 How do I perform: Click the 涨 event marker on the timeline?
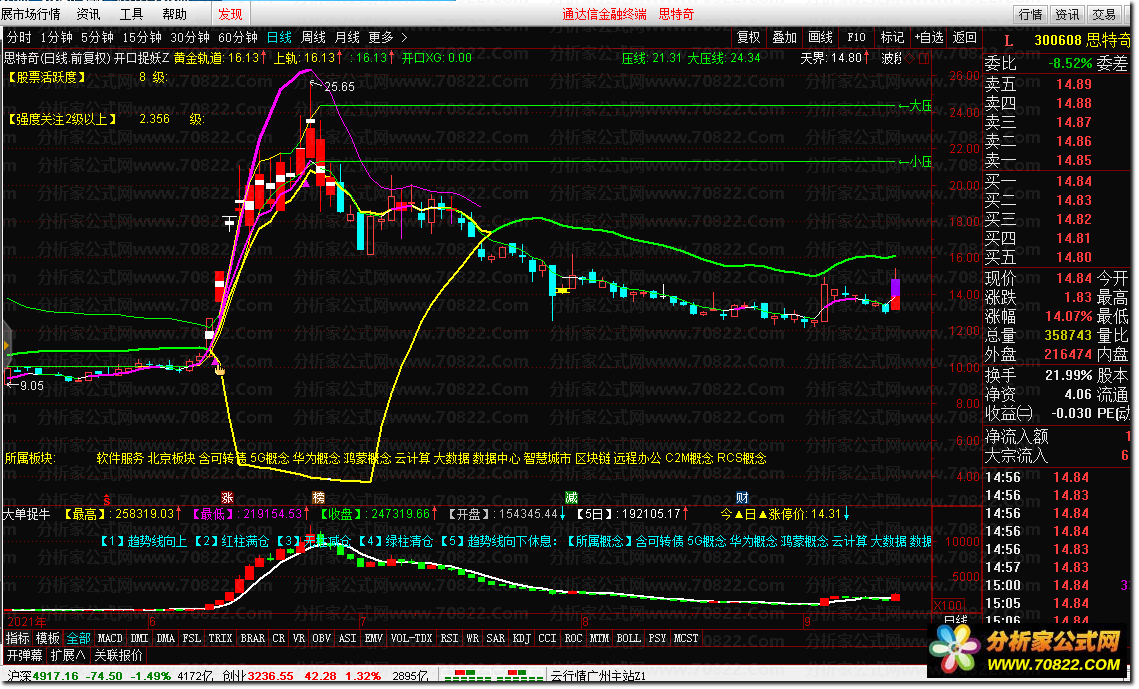(227, 498)
